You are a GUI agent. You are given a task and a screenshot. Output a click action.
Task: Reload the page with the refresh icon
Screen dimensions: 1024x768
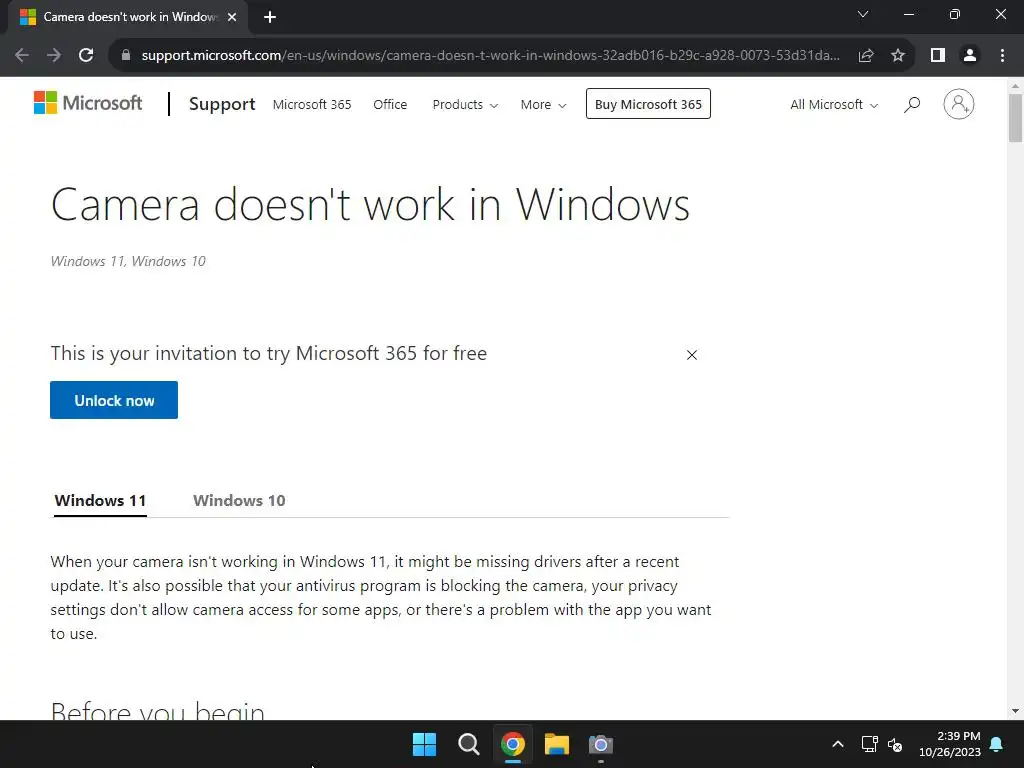86,56
